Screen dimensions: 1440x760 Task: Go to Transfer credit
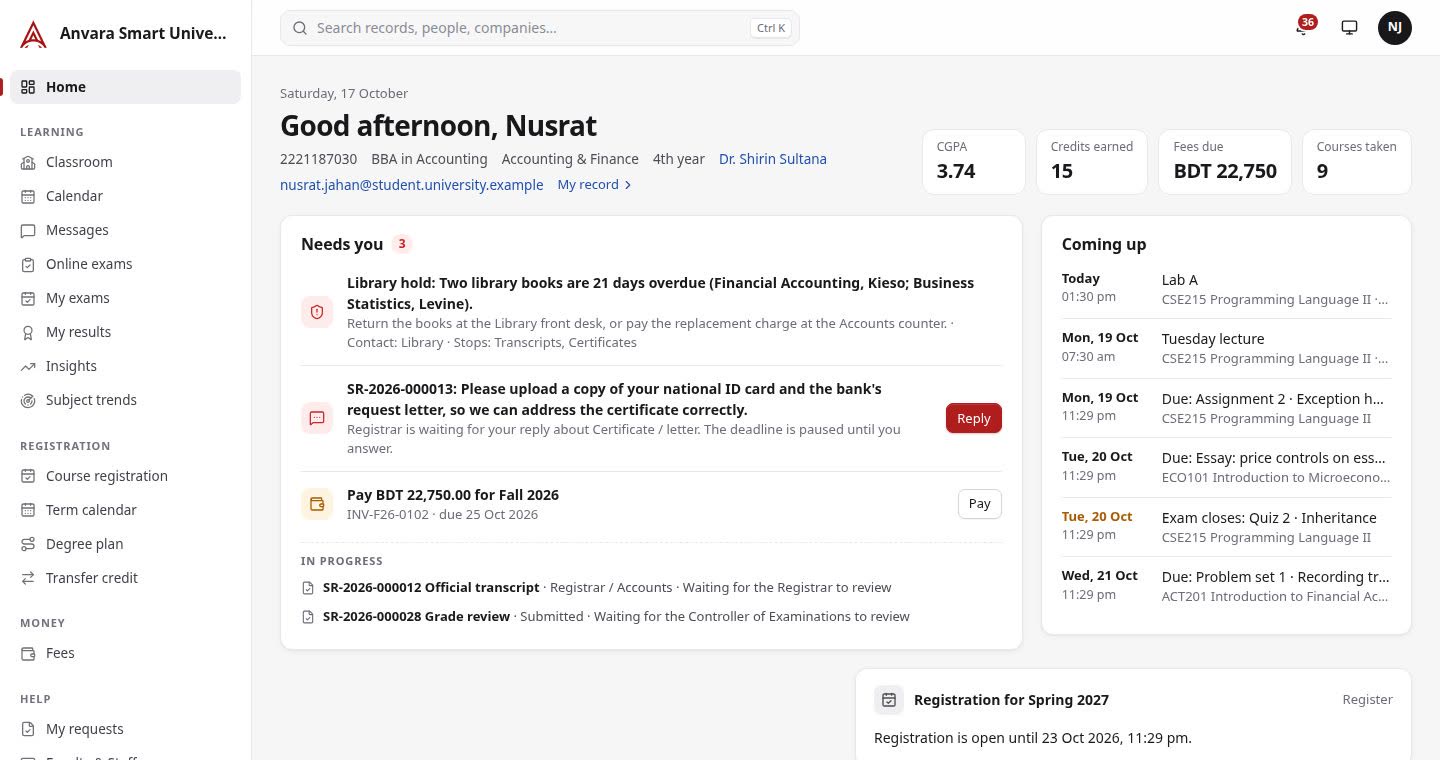click(126, 578)
